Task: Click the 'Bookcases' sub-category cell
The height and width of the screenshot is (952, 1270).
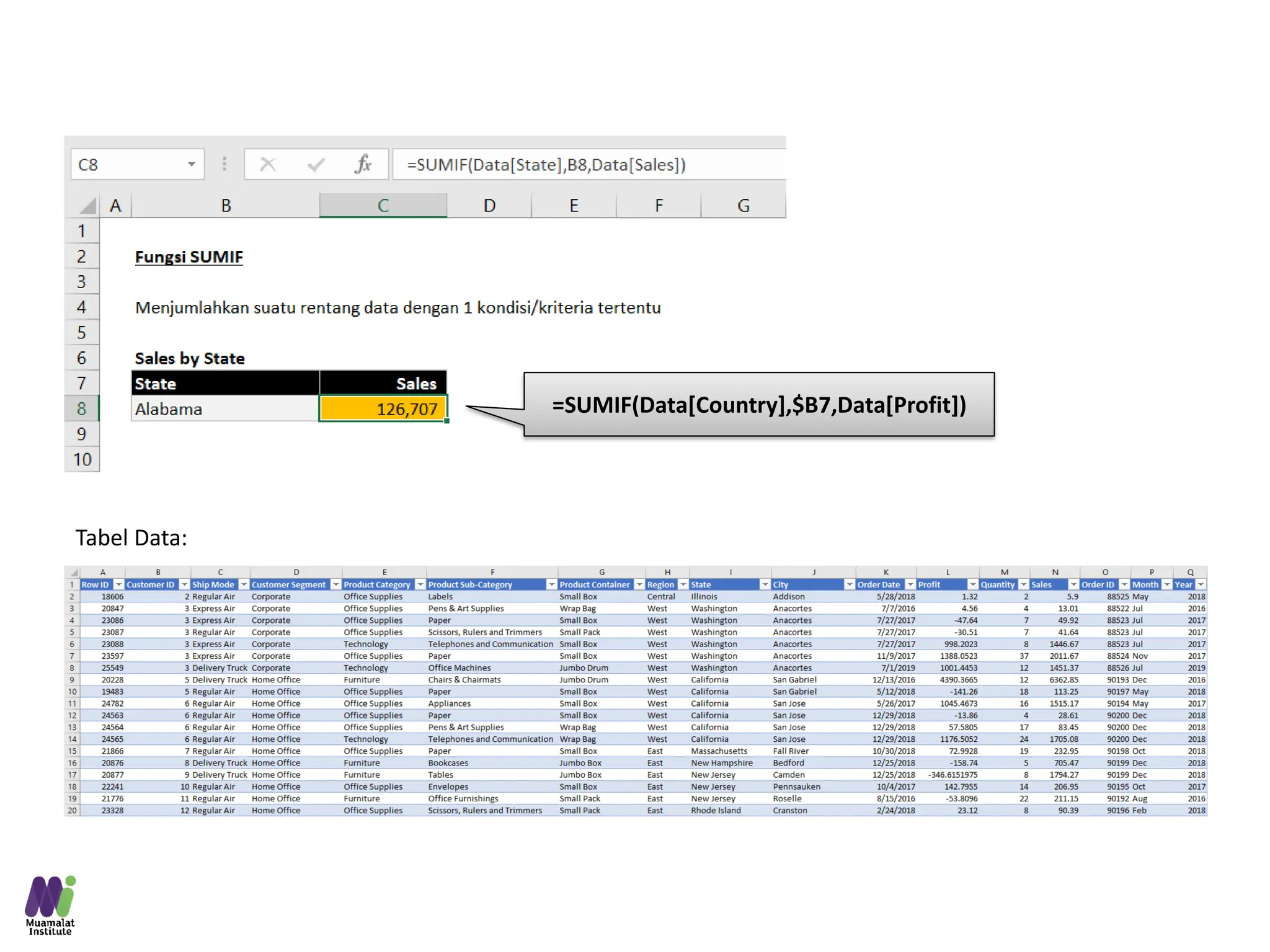Action: click(x=492, y=763)
